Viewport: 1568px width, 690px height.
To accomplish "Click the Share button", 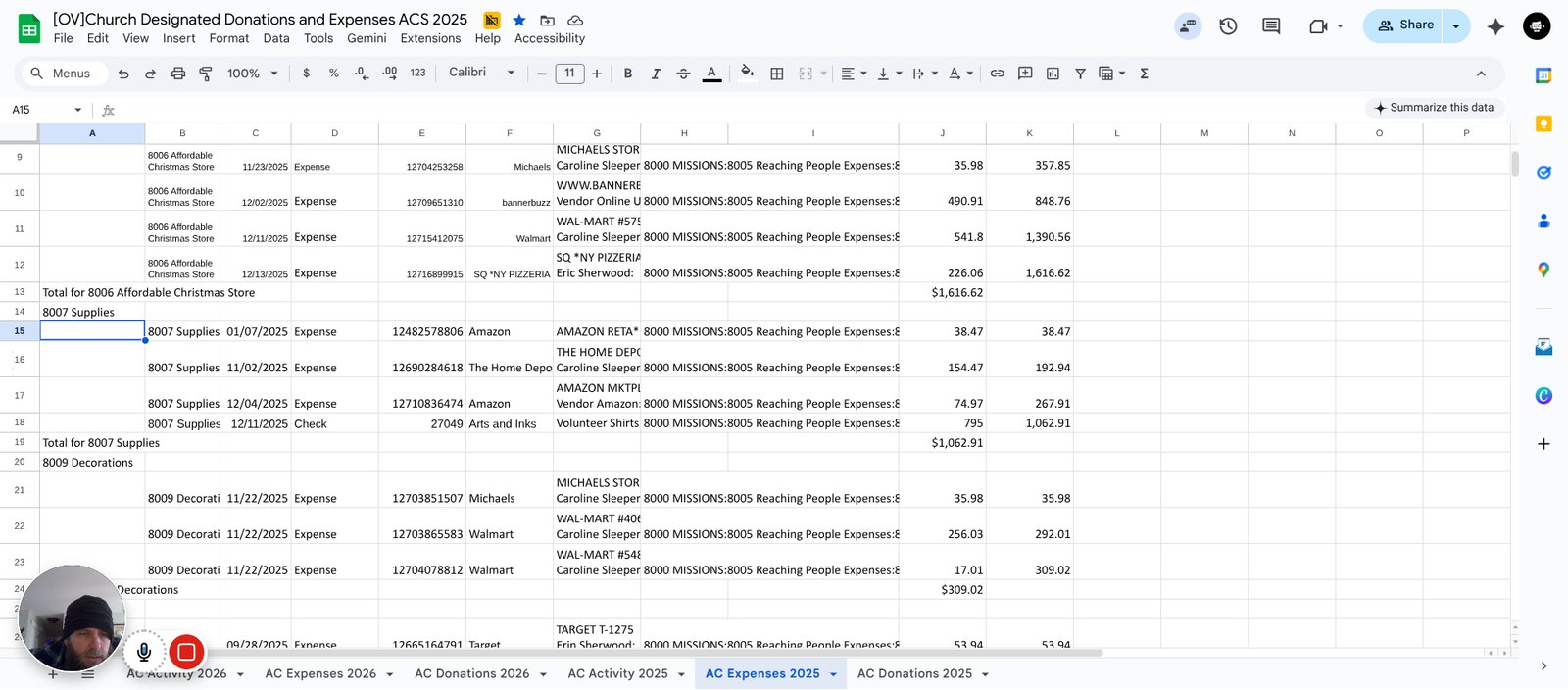I will point(1404,25).
